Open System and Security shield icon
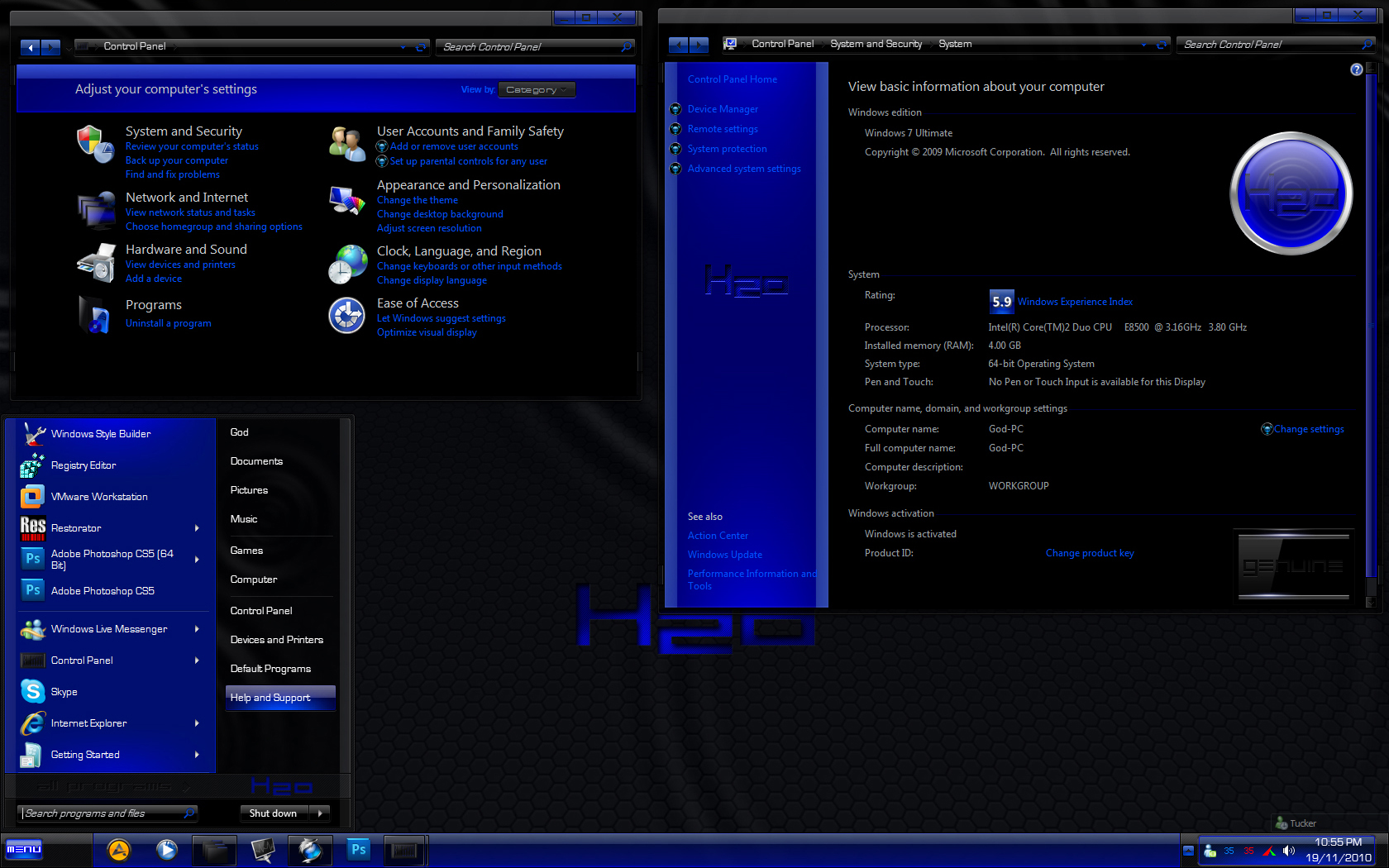Screen dimensions: 1389x868 (94, 144)
